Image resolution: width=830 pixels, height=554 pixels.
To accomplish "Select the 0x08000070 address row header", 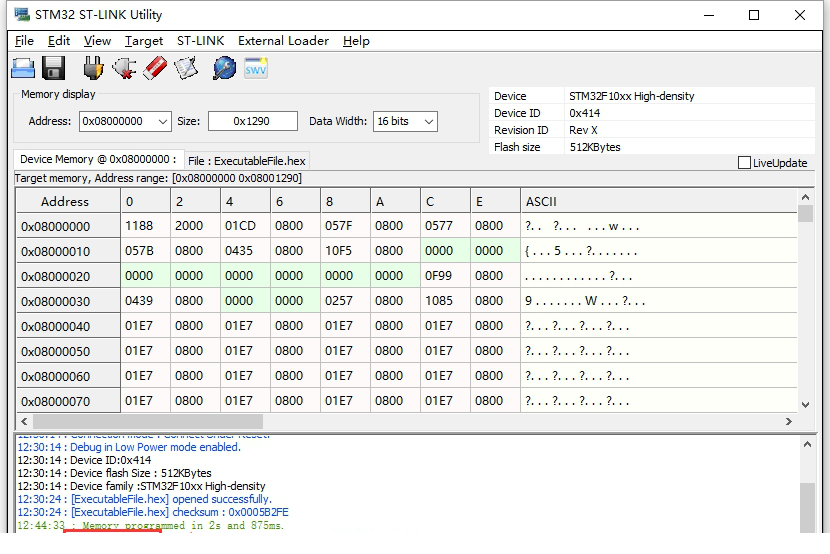I will pos(68,401).
